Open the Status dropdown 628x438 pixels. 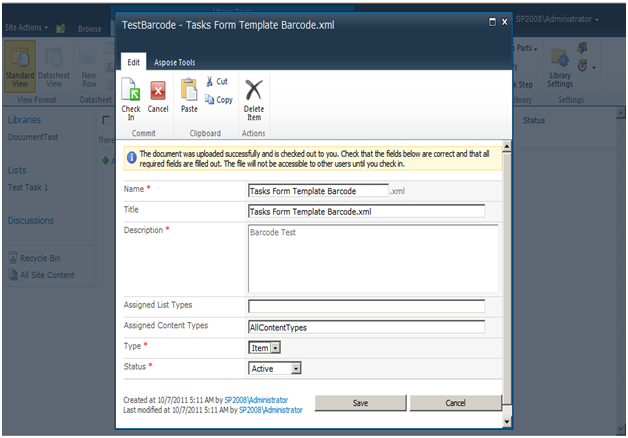(x=296, y=368)
